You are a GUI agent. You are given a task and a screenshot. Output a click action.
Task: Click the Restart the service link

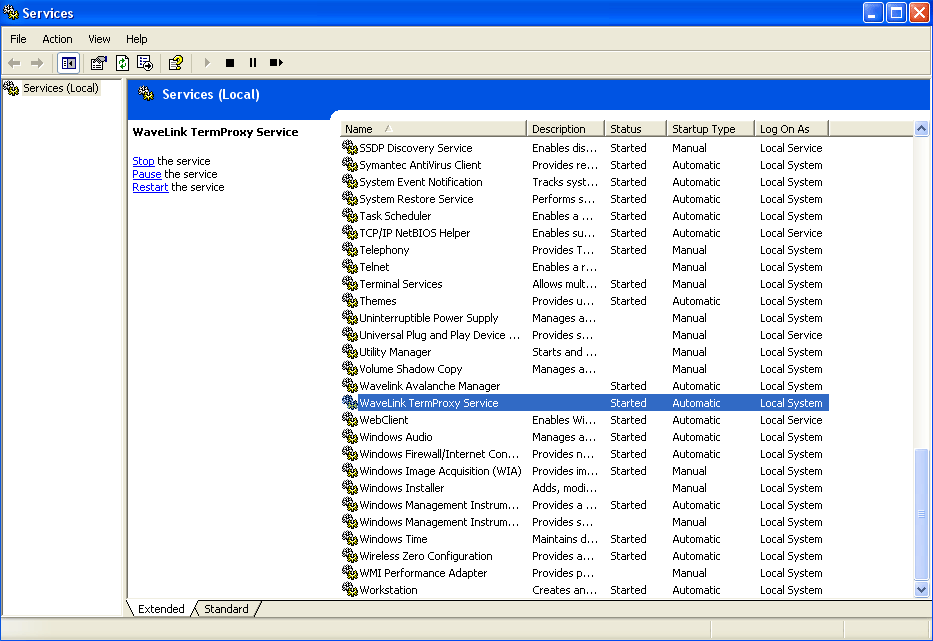pyautogui.click(x=149, y=187)
